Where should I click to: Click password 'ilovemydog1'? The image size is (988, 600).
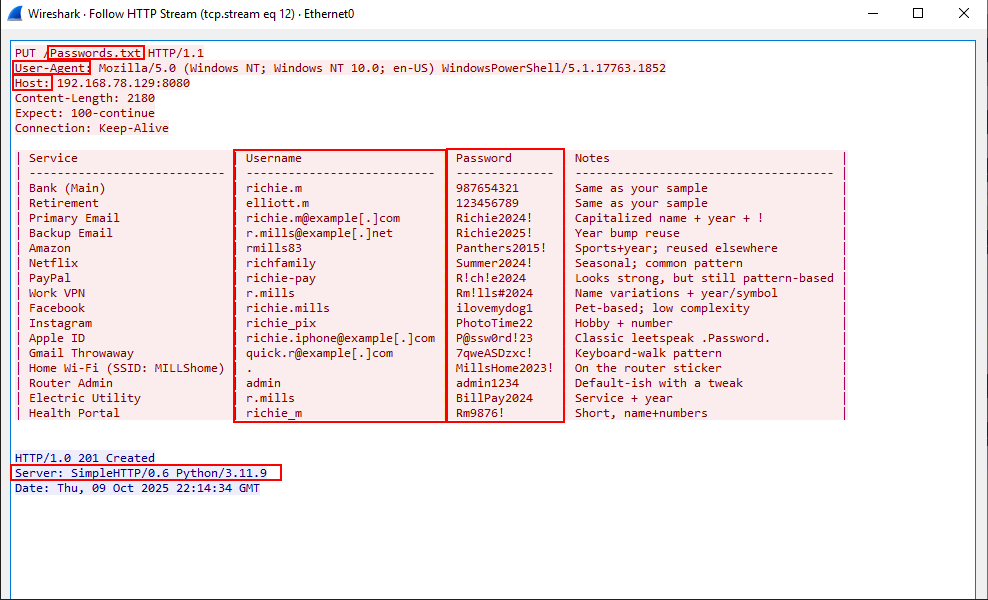pos(495,308)
